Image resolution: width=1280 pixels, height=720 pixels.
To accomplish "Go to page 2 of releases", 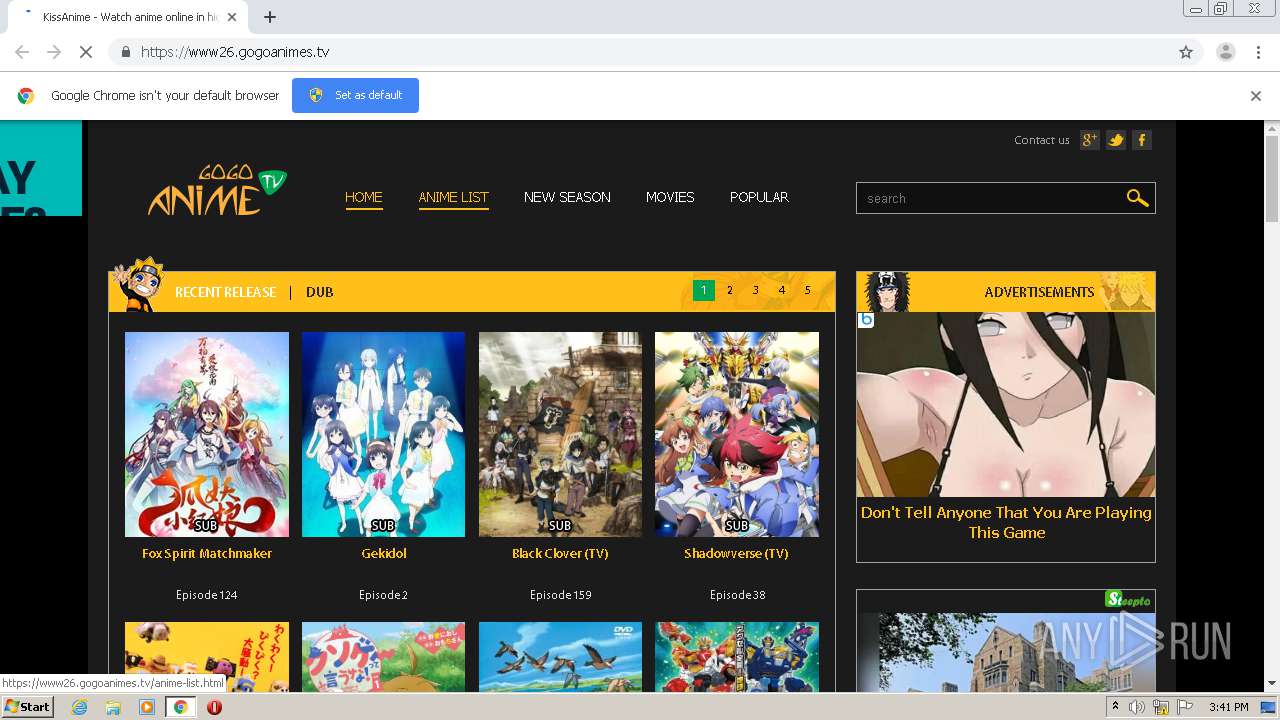I will click(x=730, y=290).
